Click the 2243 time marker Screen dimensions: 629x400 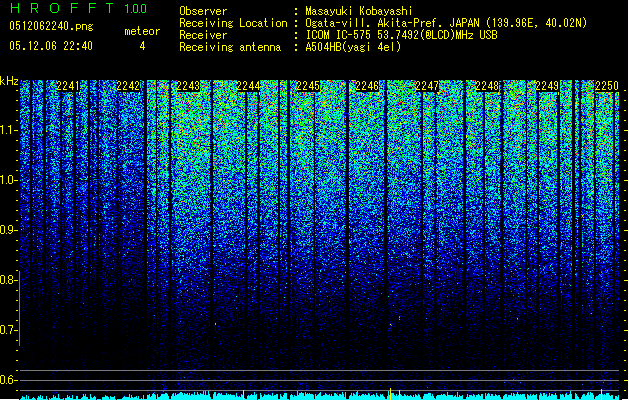tap(188, 86)
